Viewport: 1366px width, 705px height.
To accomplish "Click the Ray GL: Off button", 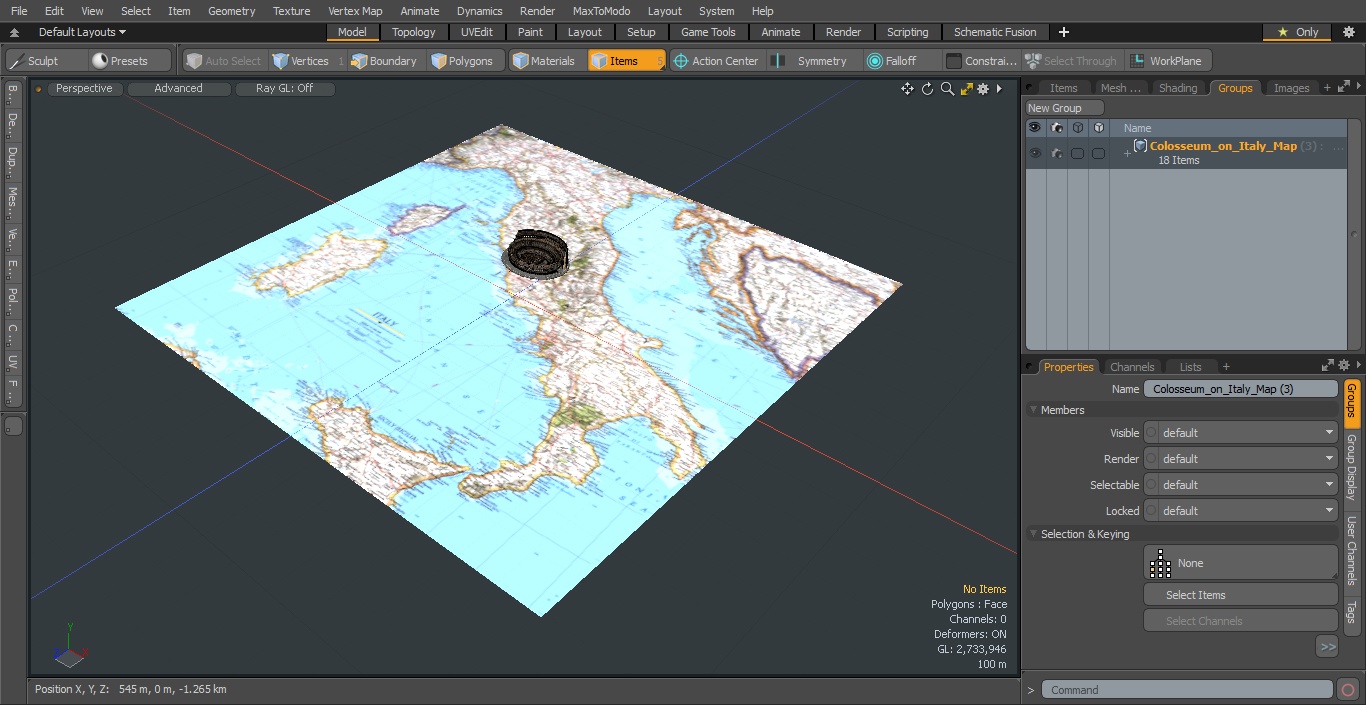I will click(284, 89).
